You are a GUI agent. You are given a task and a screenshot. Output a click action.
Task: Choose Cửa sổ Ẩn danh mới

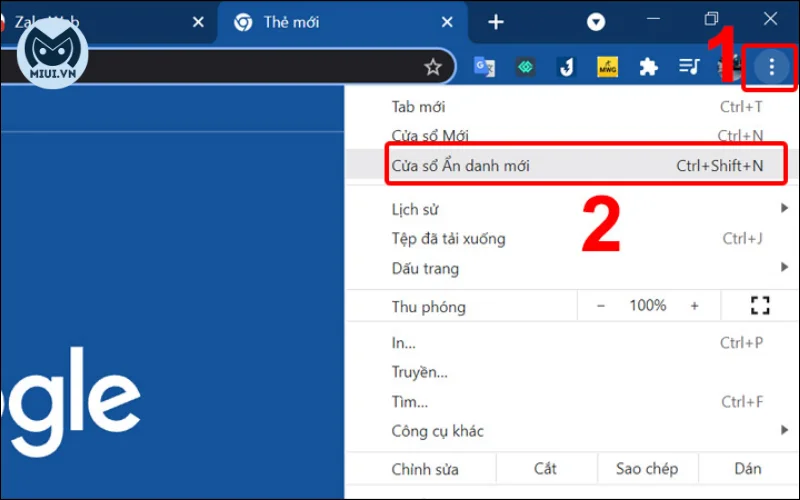572,165
